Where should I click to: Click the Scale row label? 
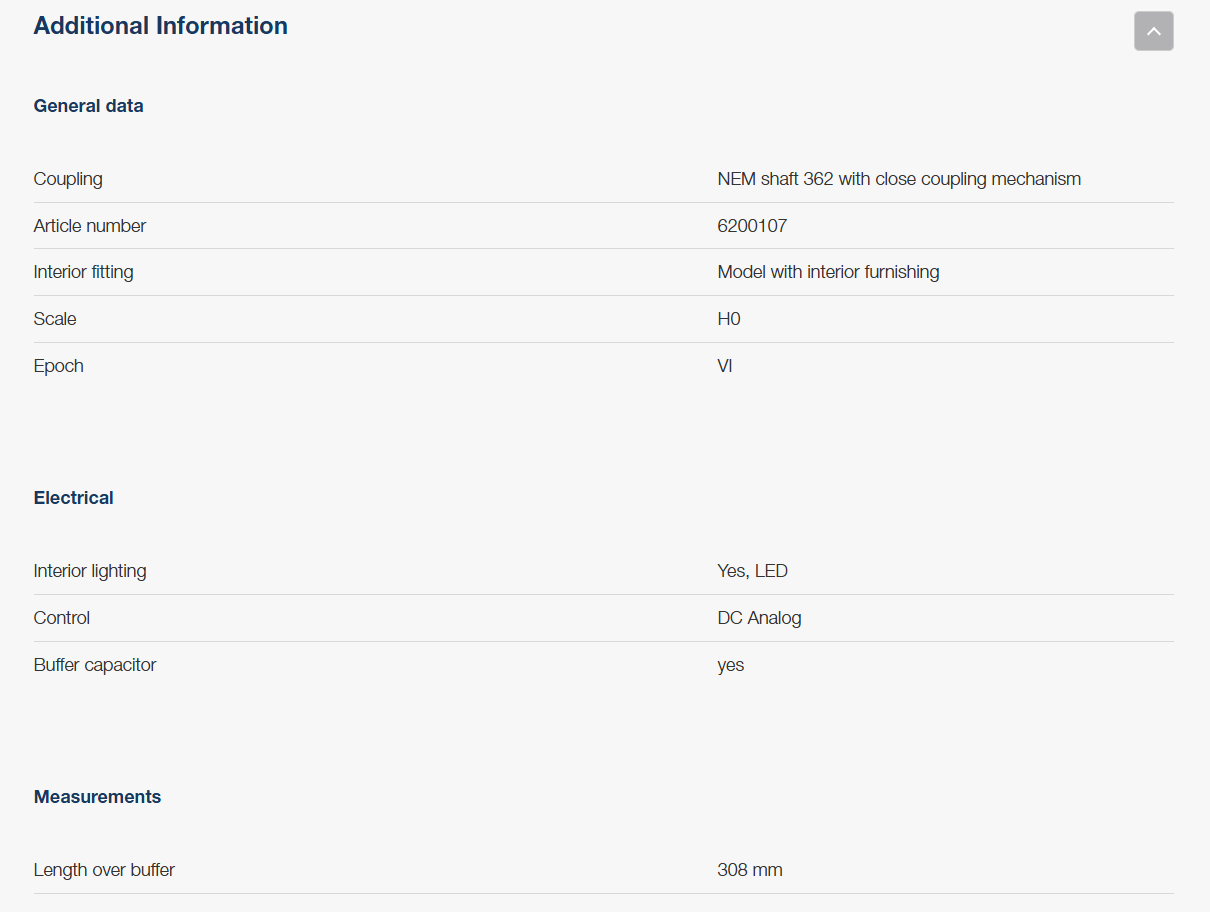pos(55,319)
